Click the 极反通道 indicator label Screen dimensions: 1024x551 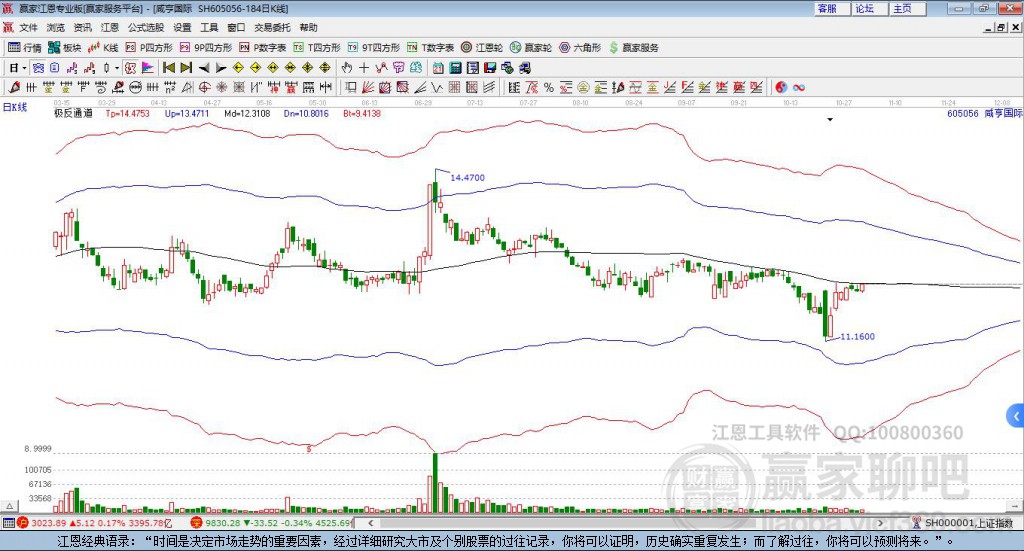(x=73, y=113)
